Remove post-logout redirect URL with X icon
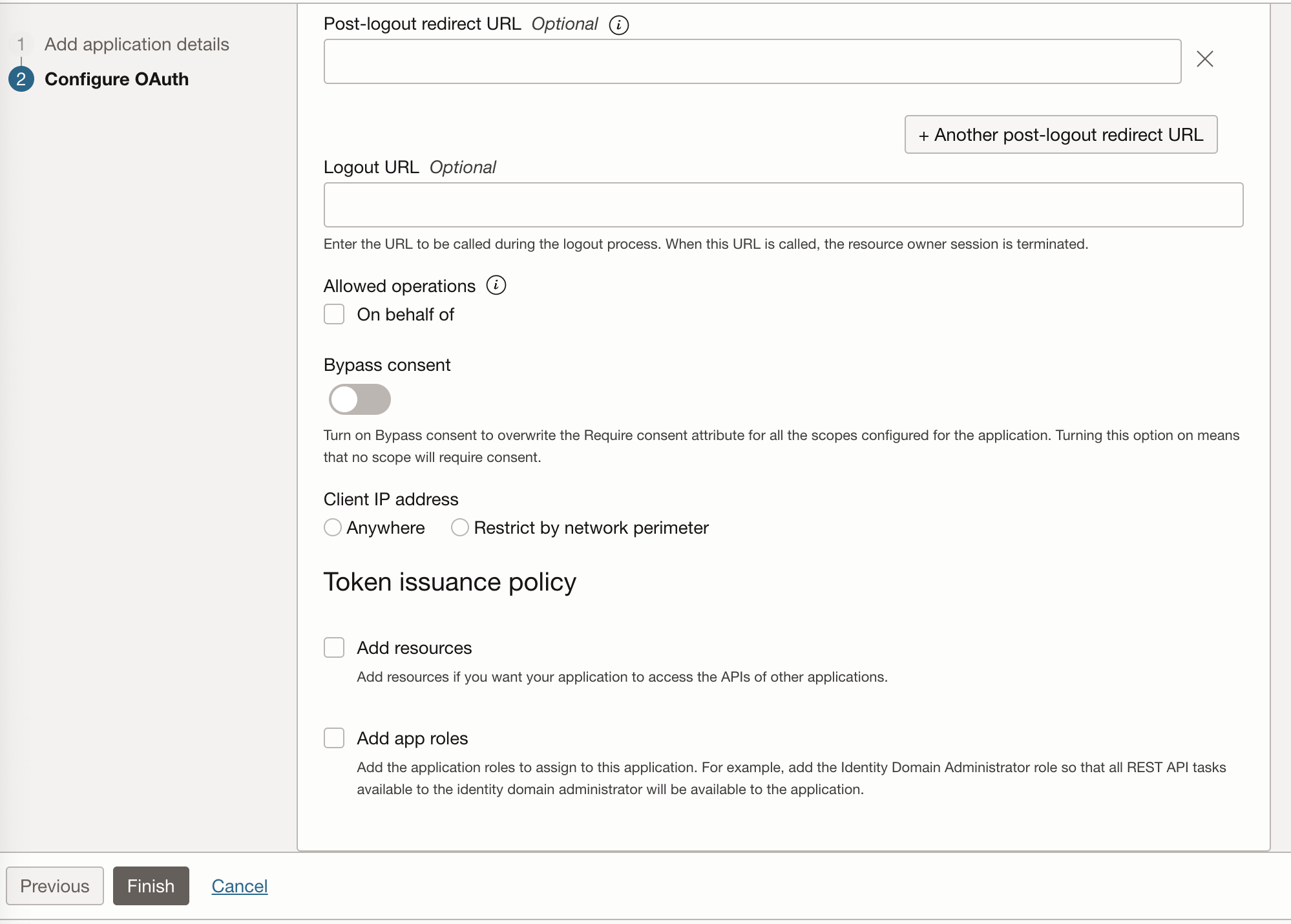The width and height of the screenshot is (1291, 924). 1204,59
